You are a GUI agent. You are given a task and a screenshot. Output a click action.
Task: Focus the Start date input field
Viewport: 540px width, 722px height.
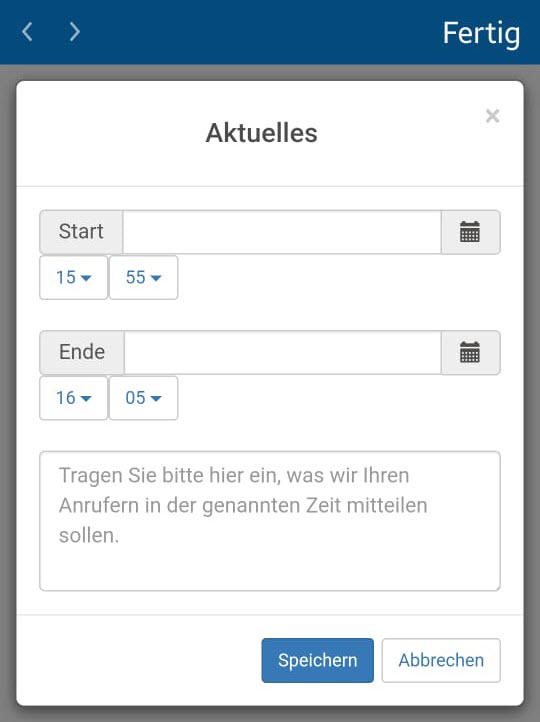(x=282, y=232)
